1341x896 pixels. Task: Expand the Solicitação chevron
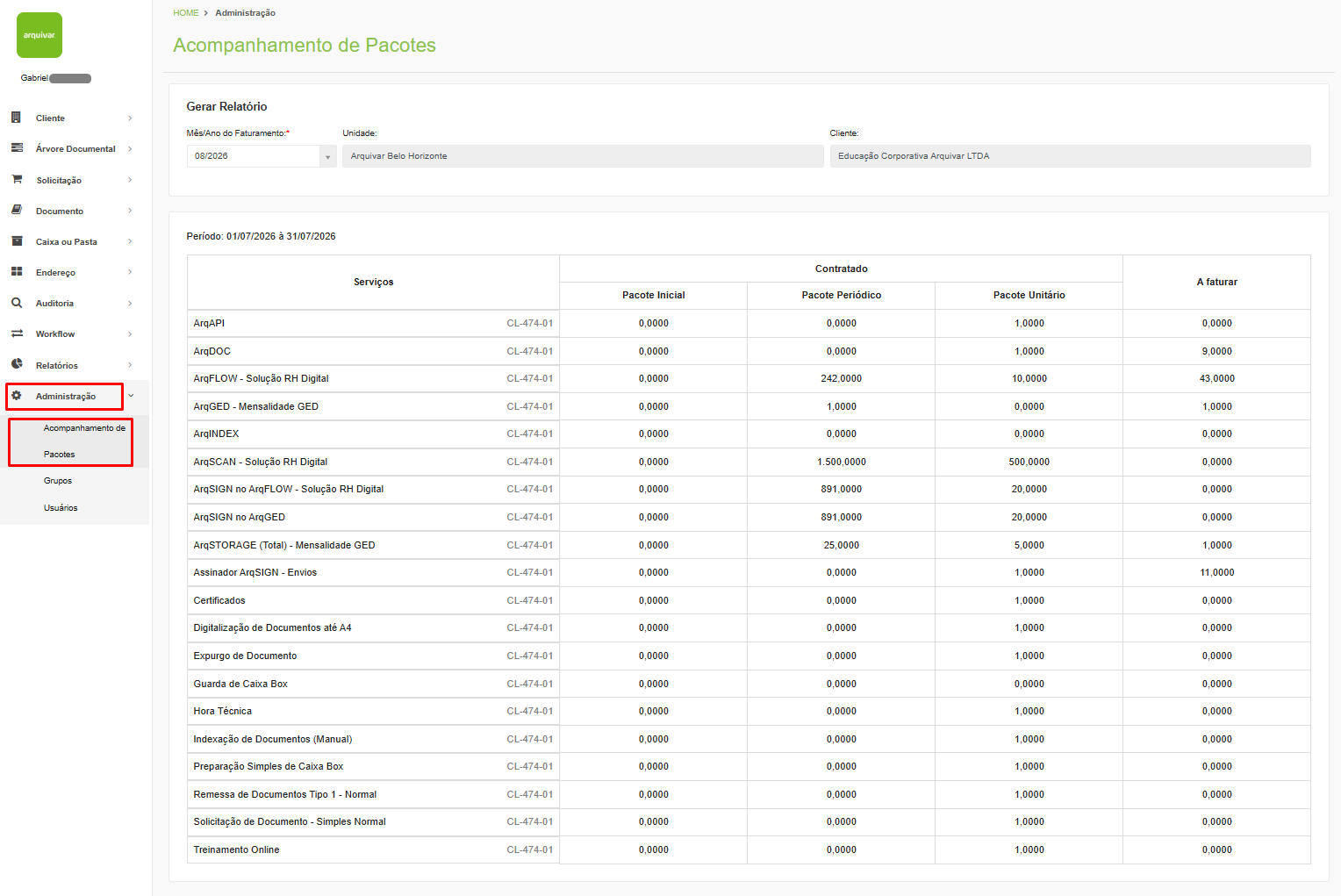click(x=130, y=180)
